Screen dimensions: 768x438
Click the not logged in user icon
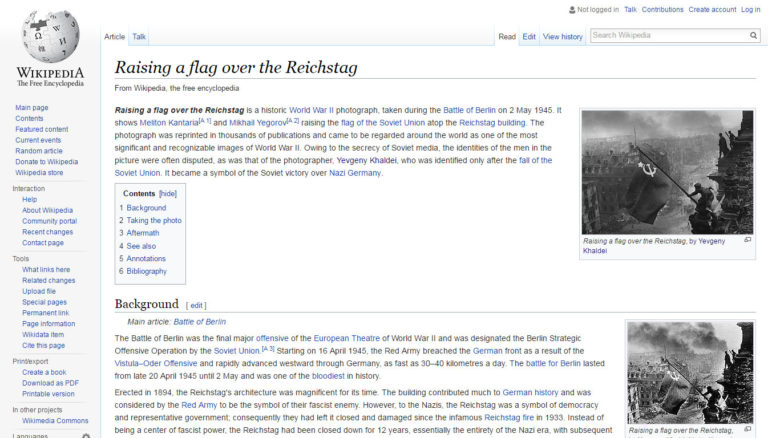click(x=571, y=10)
